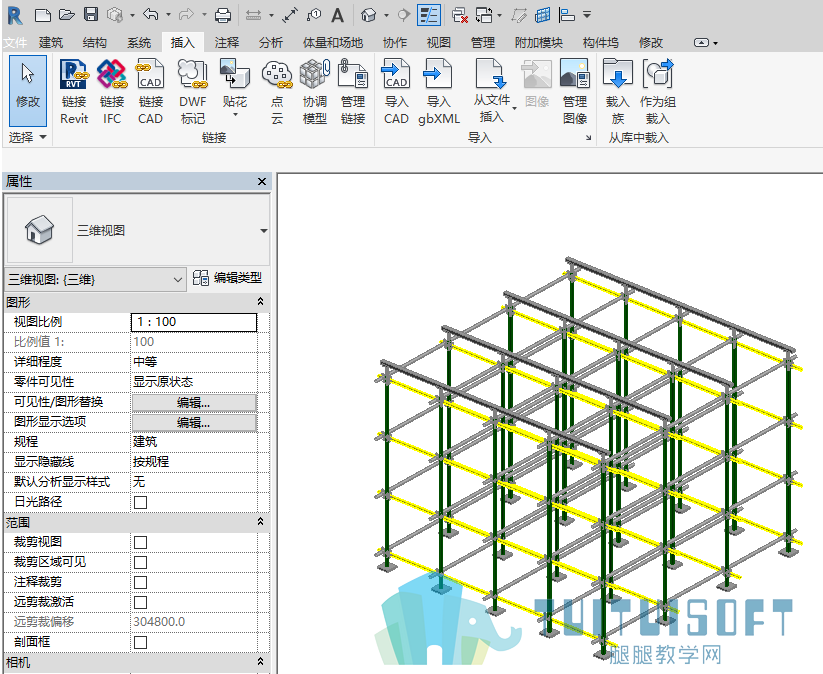
Task: Open the 视图 ribbon tab
Action: pyautogui.click(x=439, y=43)
